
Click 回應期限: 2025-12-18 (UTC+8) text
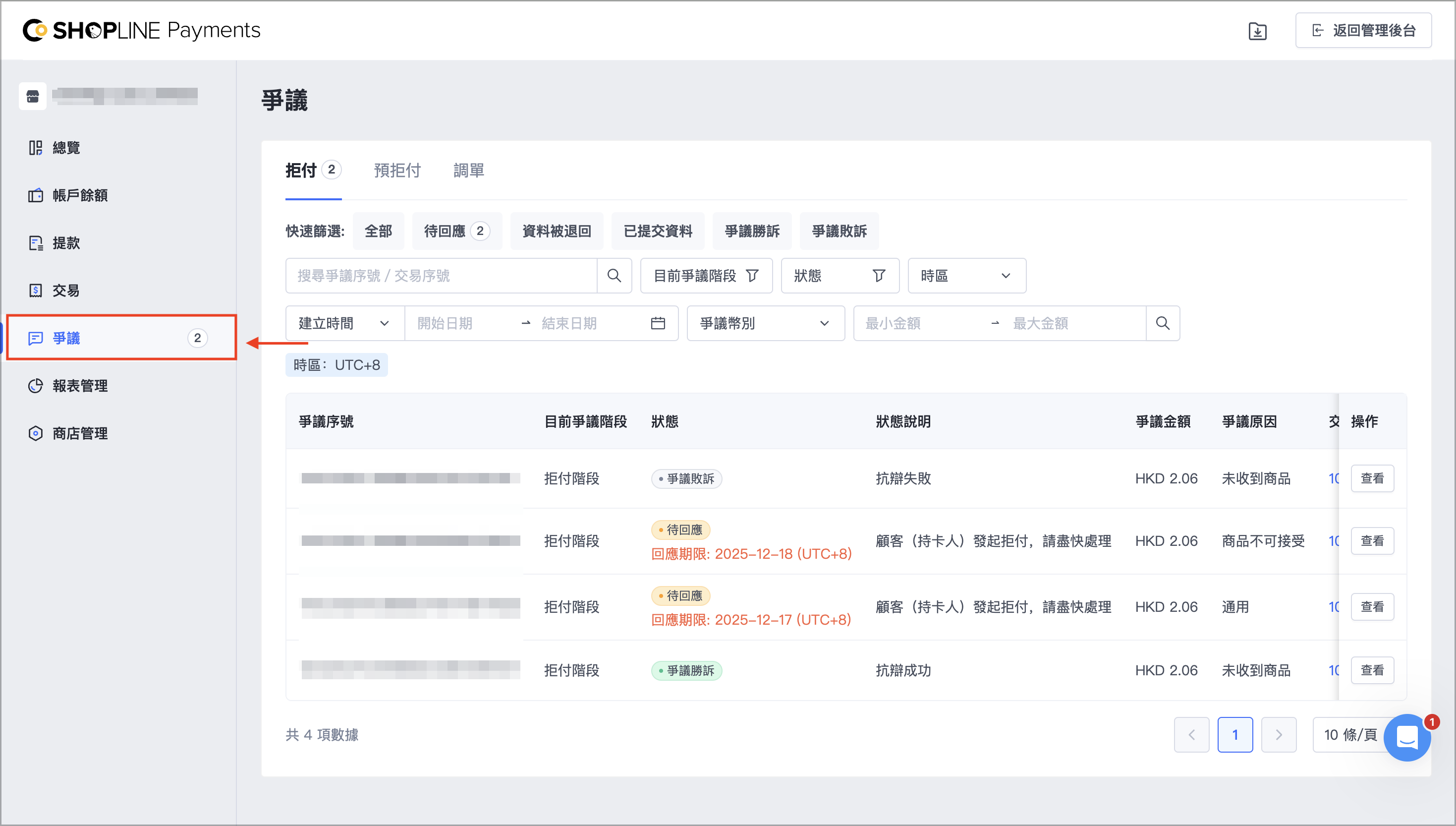(751, 554)
